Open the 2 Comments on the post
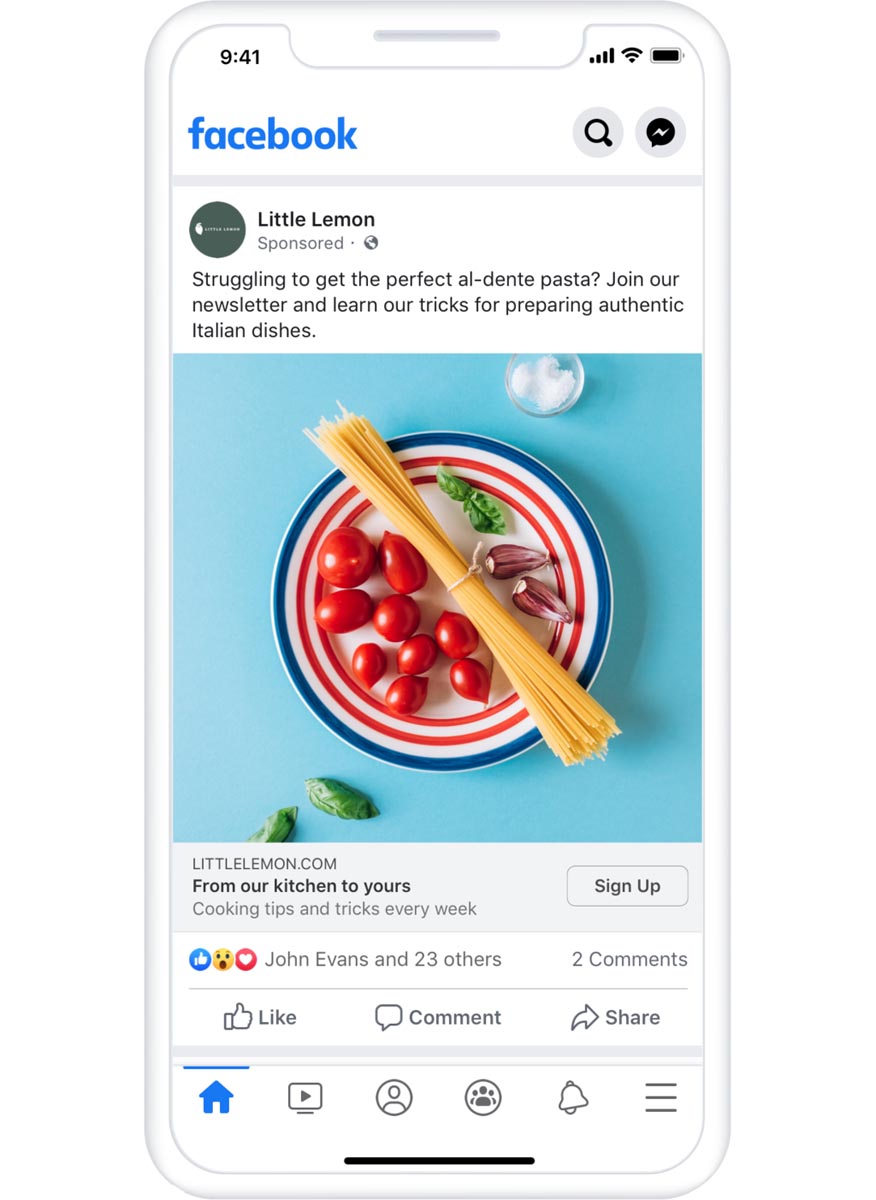The width and height of the screenshot is (876, 1200). pos(629,959)
